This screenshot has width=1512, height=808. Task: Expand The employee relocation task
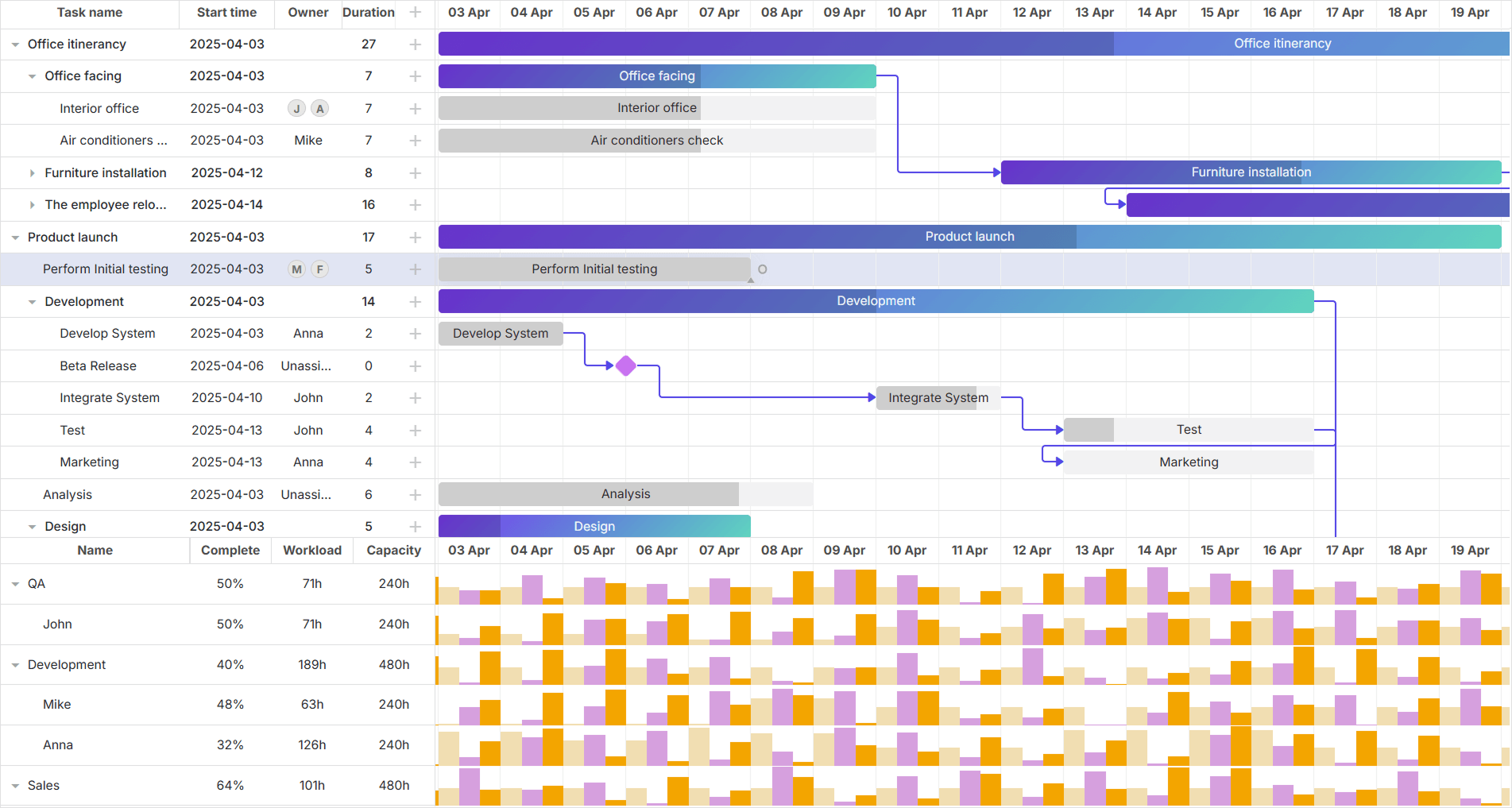(x=32, y=205)
